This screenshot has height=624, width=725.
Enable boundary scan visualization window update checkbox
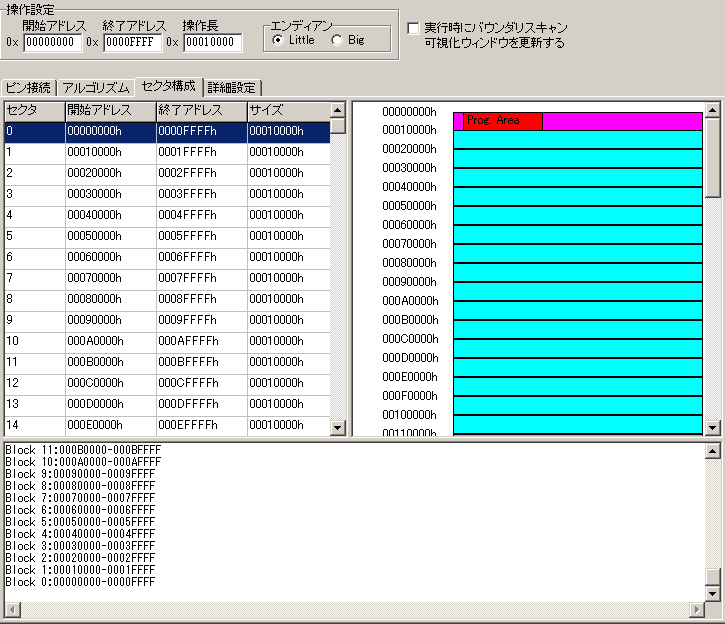[414, 28]
